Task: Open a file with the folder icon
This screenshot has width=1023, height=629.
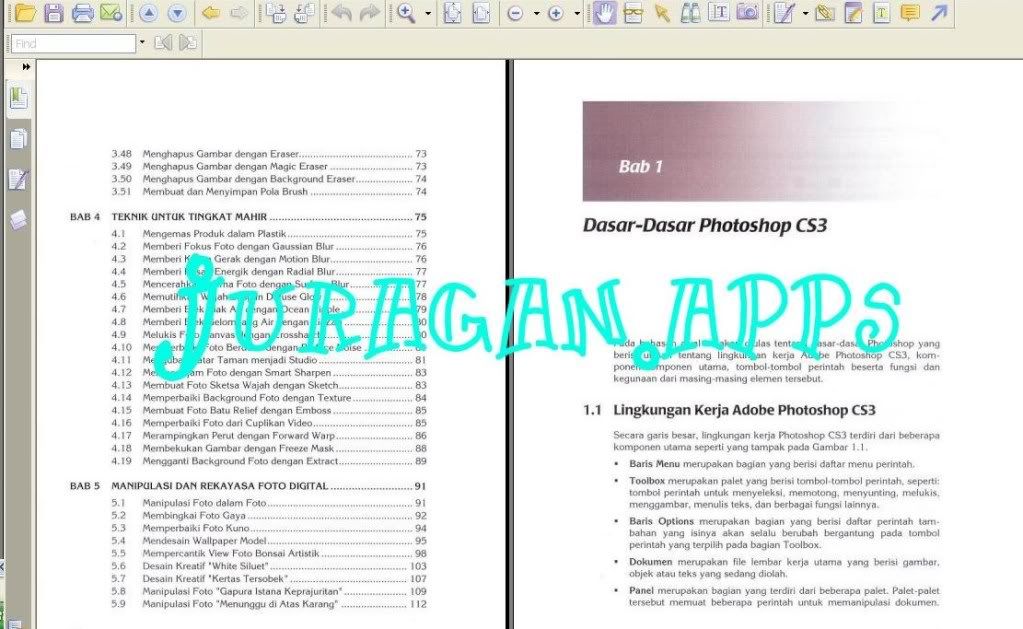Action: (25, 12)
